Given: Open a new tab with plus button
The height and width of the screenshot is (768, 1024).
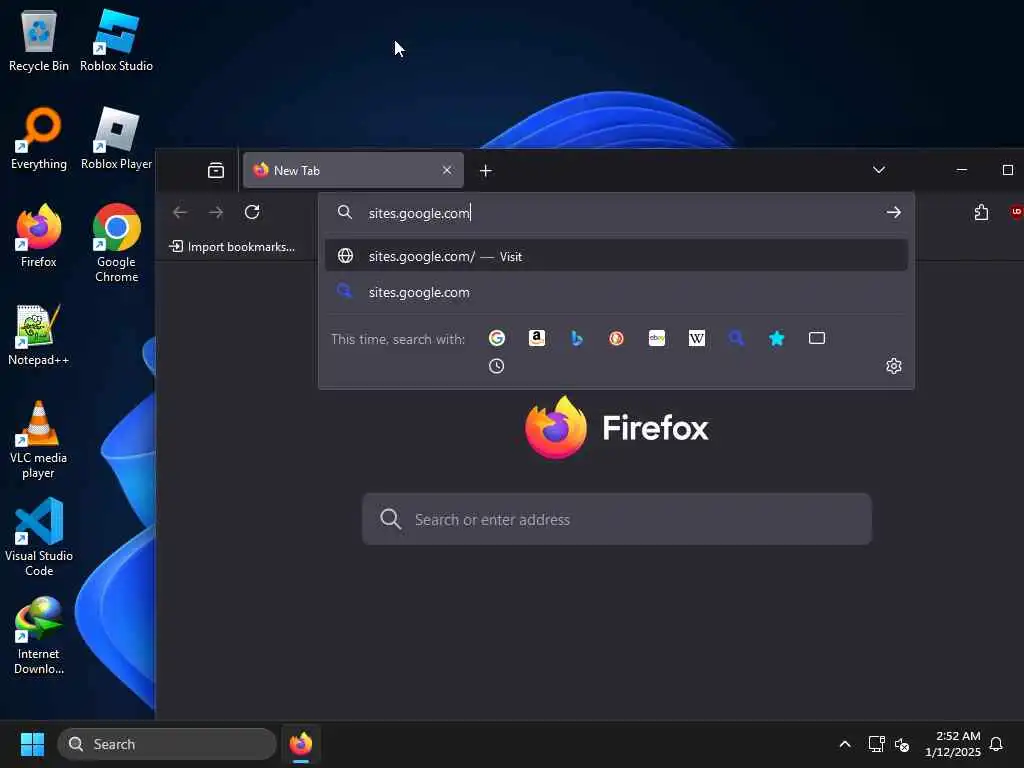Looking at the screenshot, I should pos(486,170).
